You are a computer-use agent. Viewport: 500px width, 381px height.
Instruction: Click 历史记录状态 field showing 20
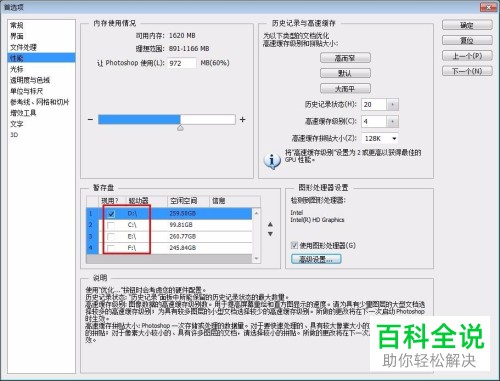[374, 104]
